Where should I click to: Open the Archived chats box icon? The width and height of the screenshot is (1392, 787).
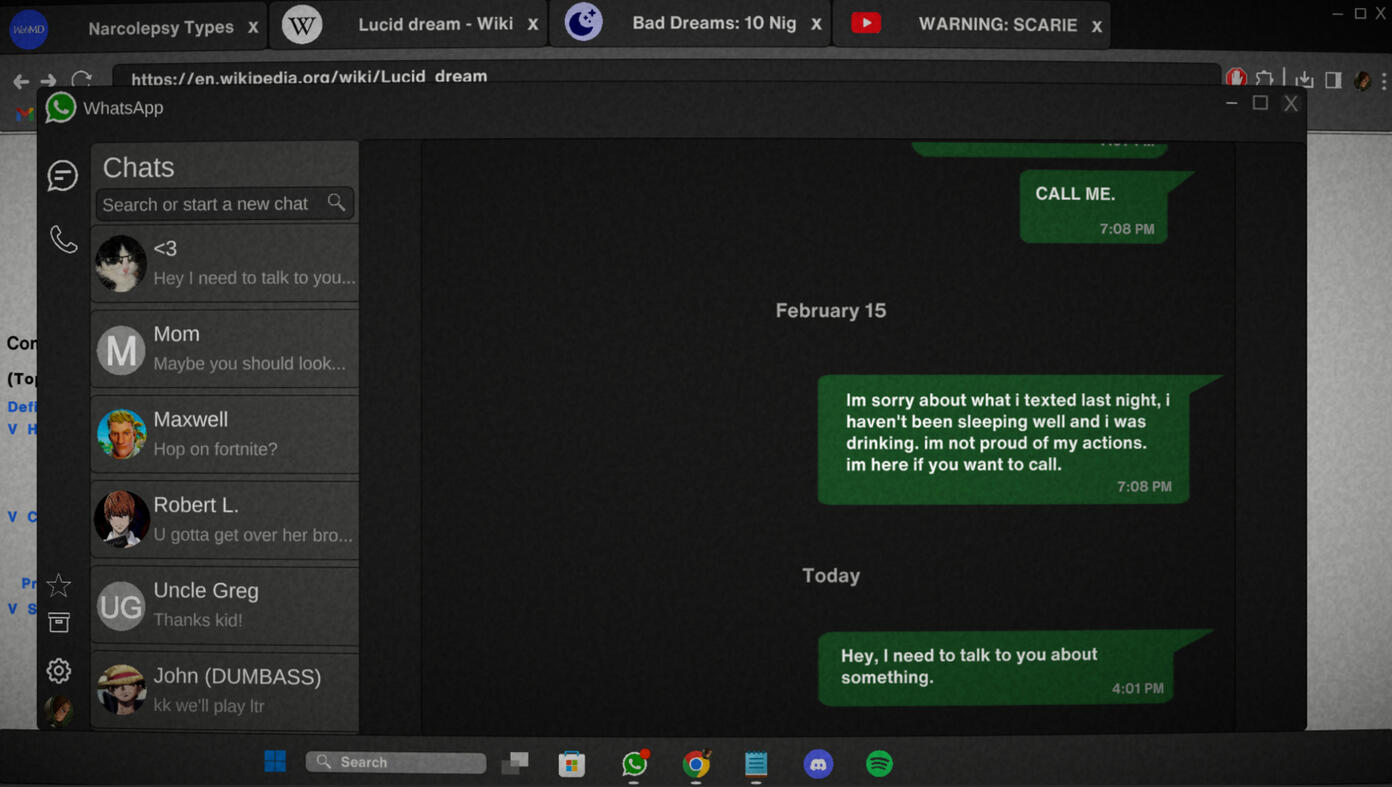[x=59, y=623]
